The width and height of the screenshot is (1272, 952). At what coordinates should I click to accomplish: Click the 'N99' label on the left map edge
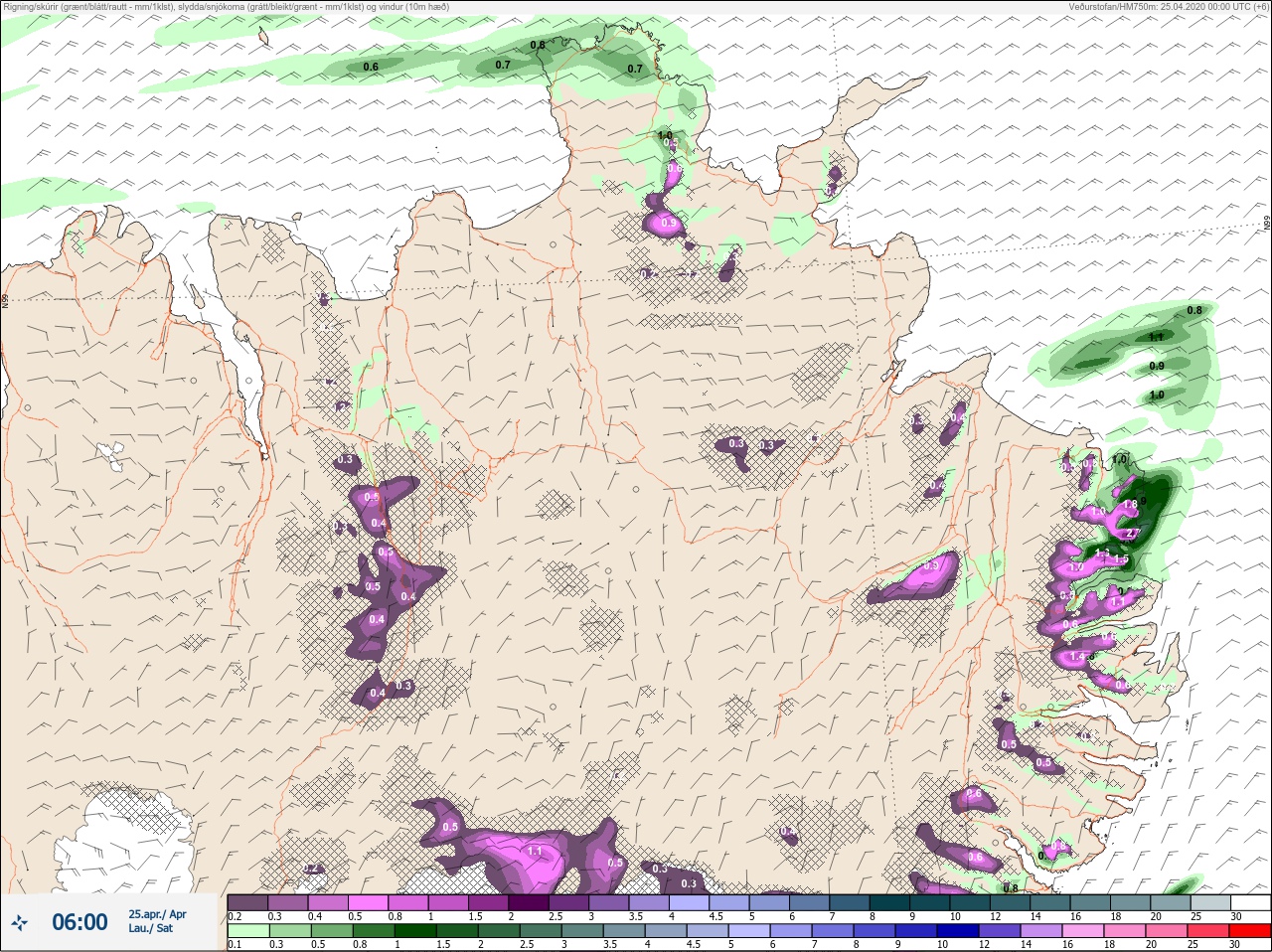5,300
